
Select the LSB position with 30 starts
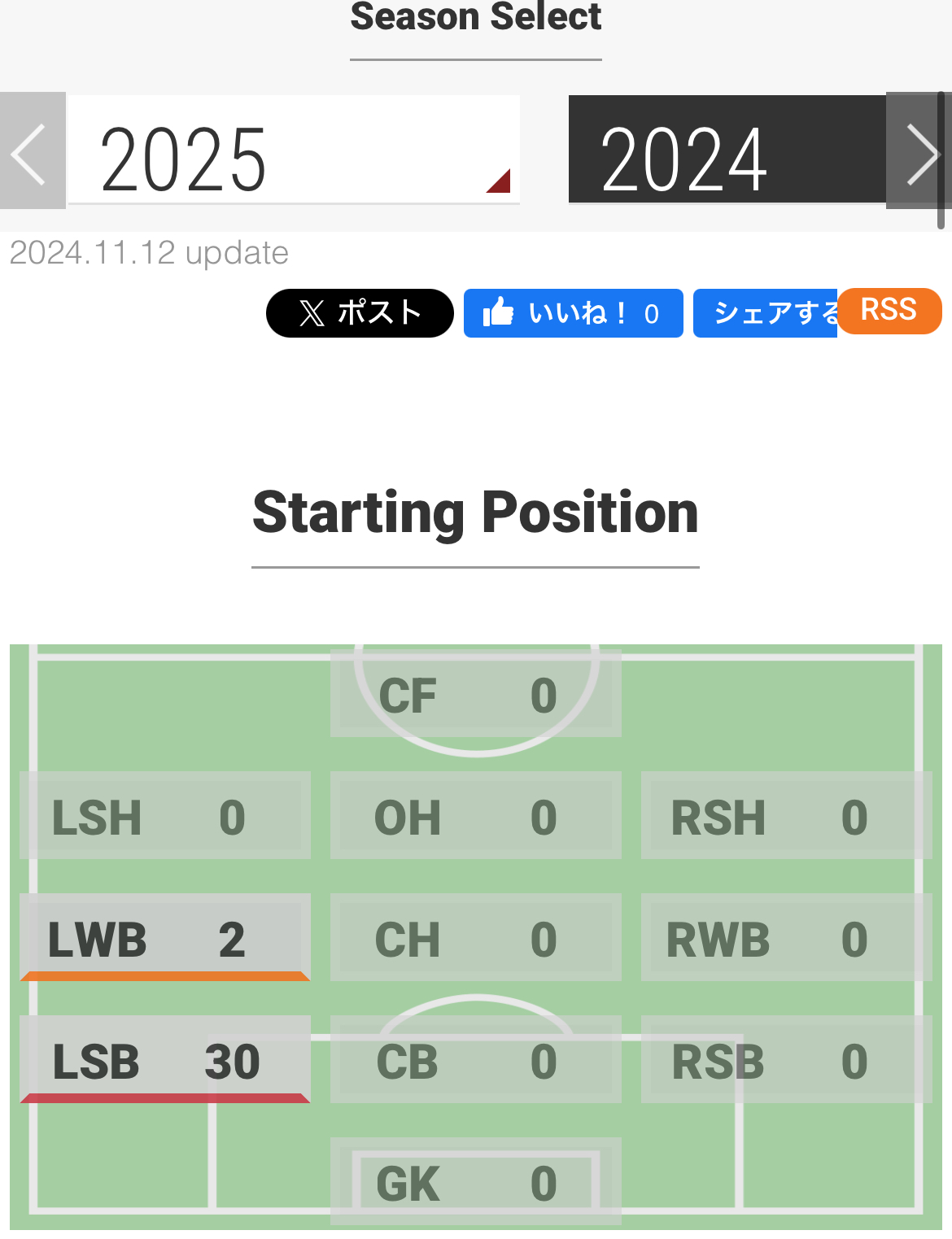pyautogui.click(x=164, y=1060)
